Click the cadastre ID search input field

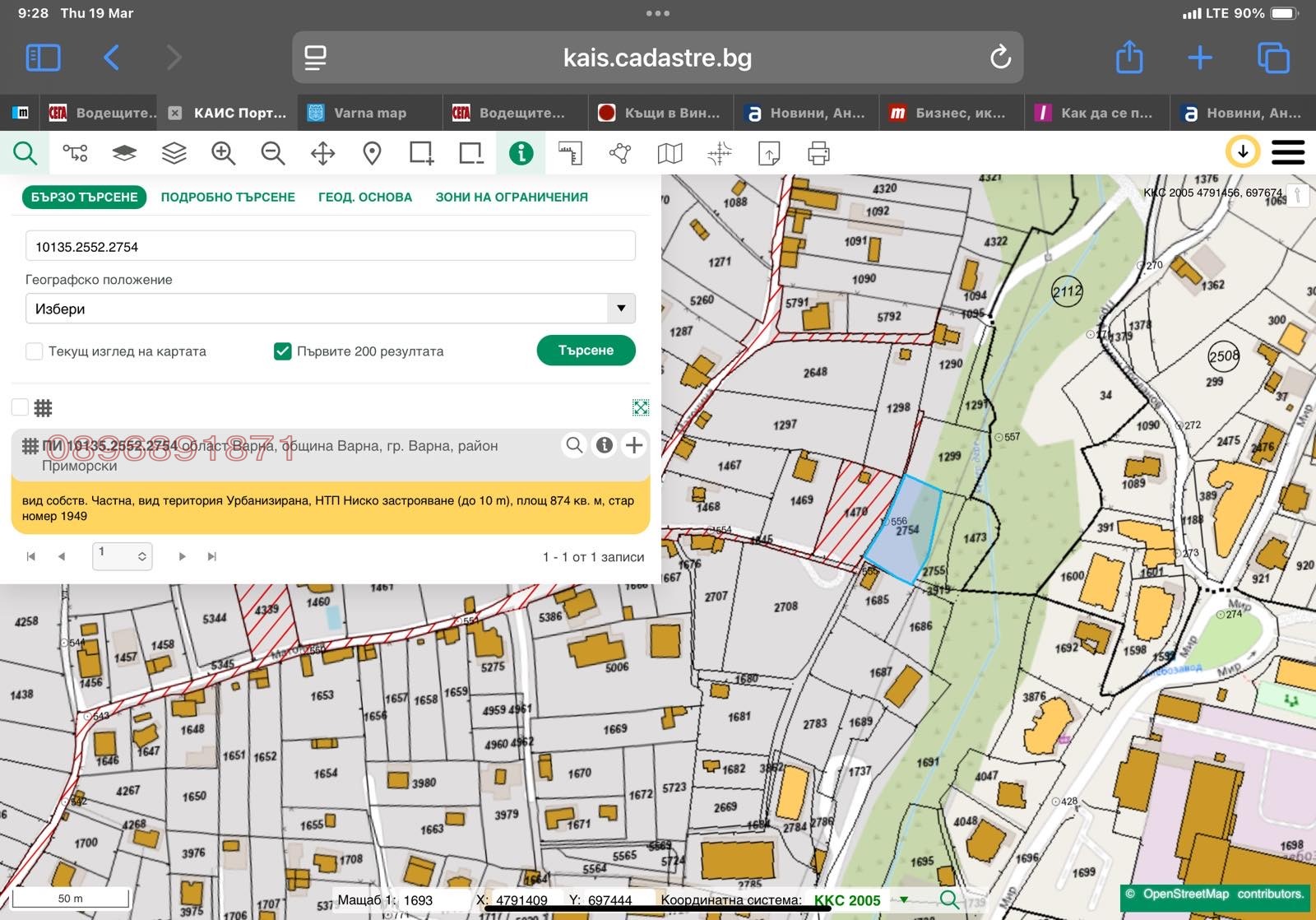[330, 247]
